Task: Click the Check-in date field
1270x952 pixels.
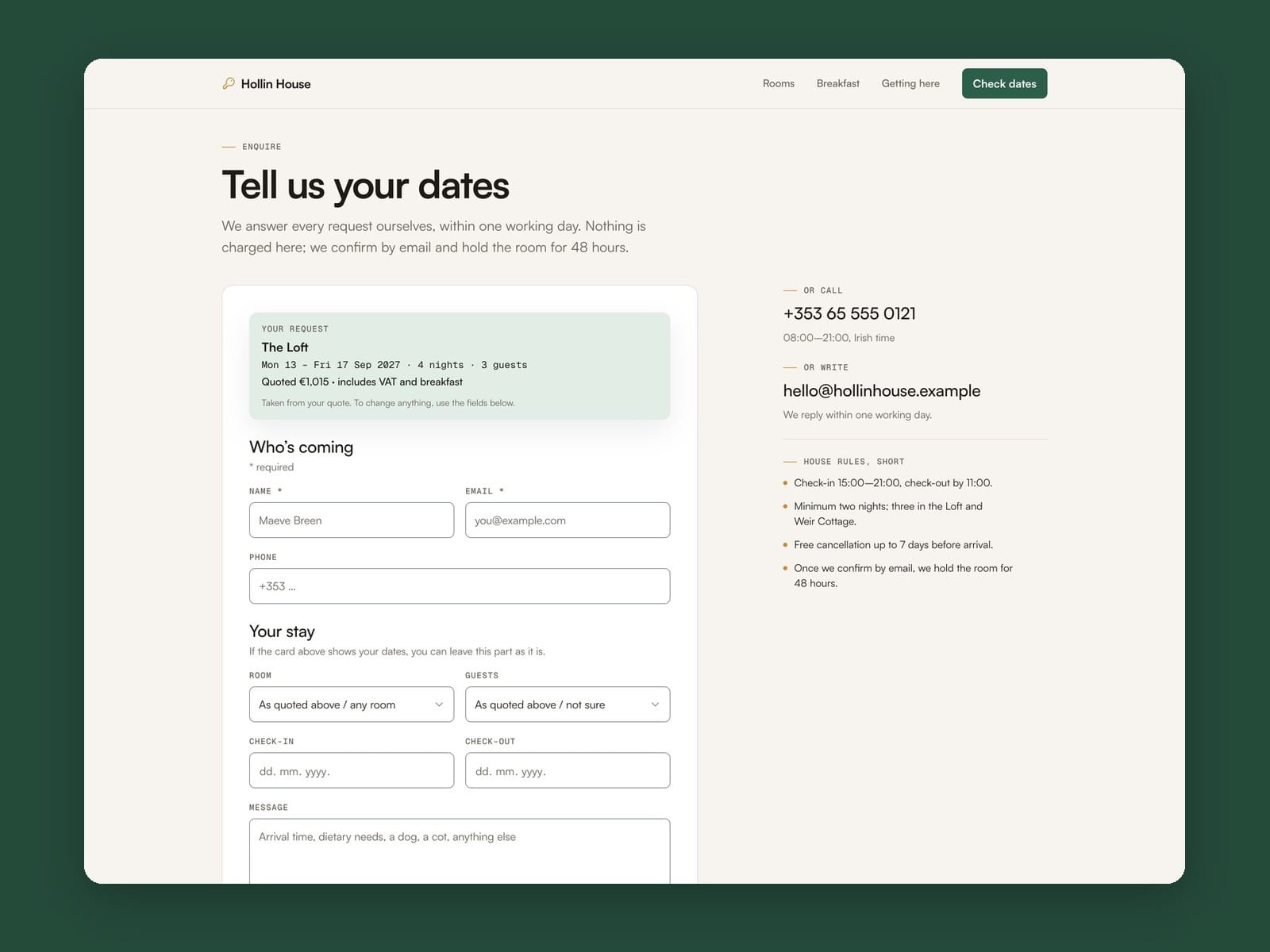Action: [352, 770]
